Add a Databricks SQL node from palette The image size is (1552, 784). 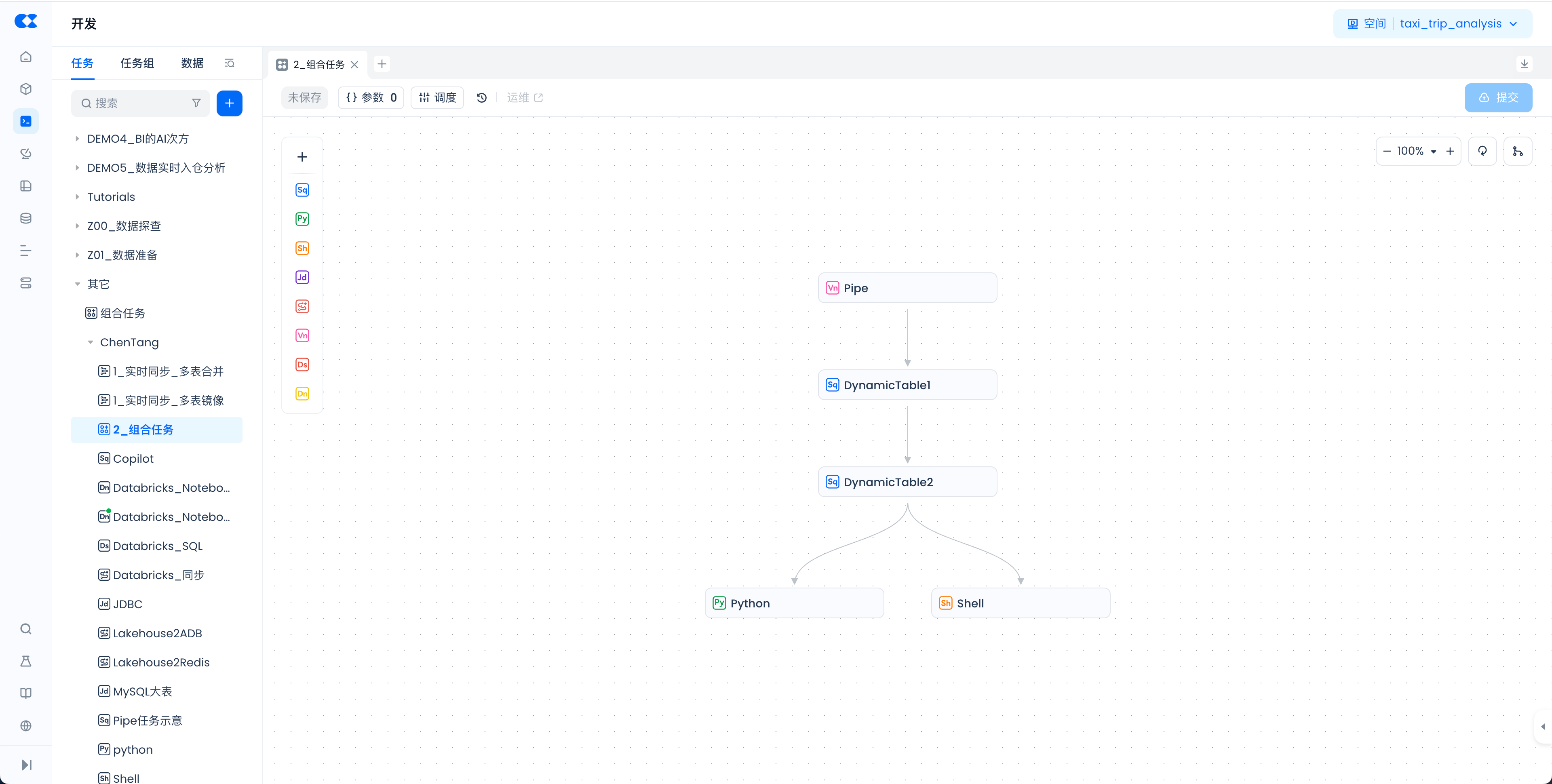(302, 365)
